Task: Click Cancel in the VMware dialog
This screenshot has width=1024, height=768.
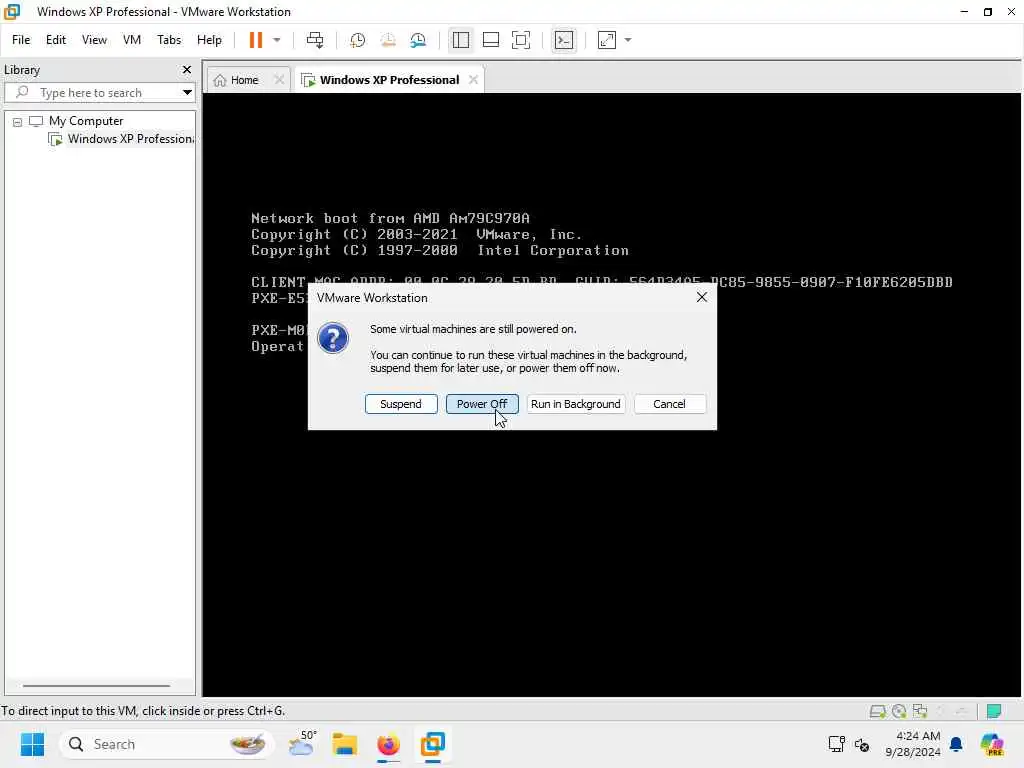Action: (x=669, y=404)
